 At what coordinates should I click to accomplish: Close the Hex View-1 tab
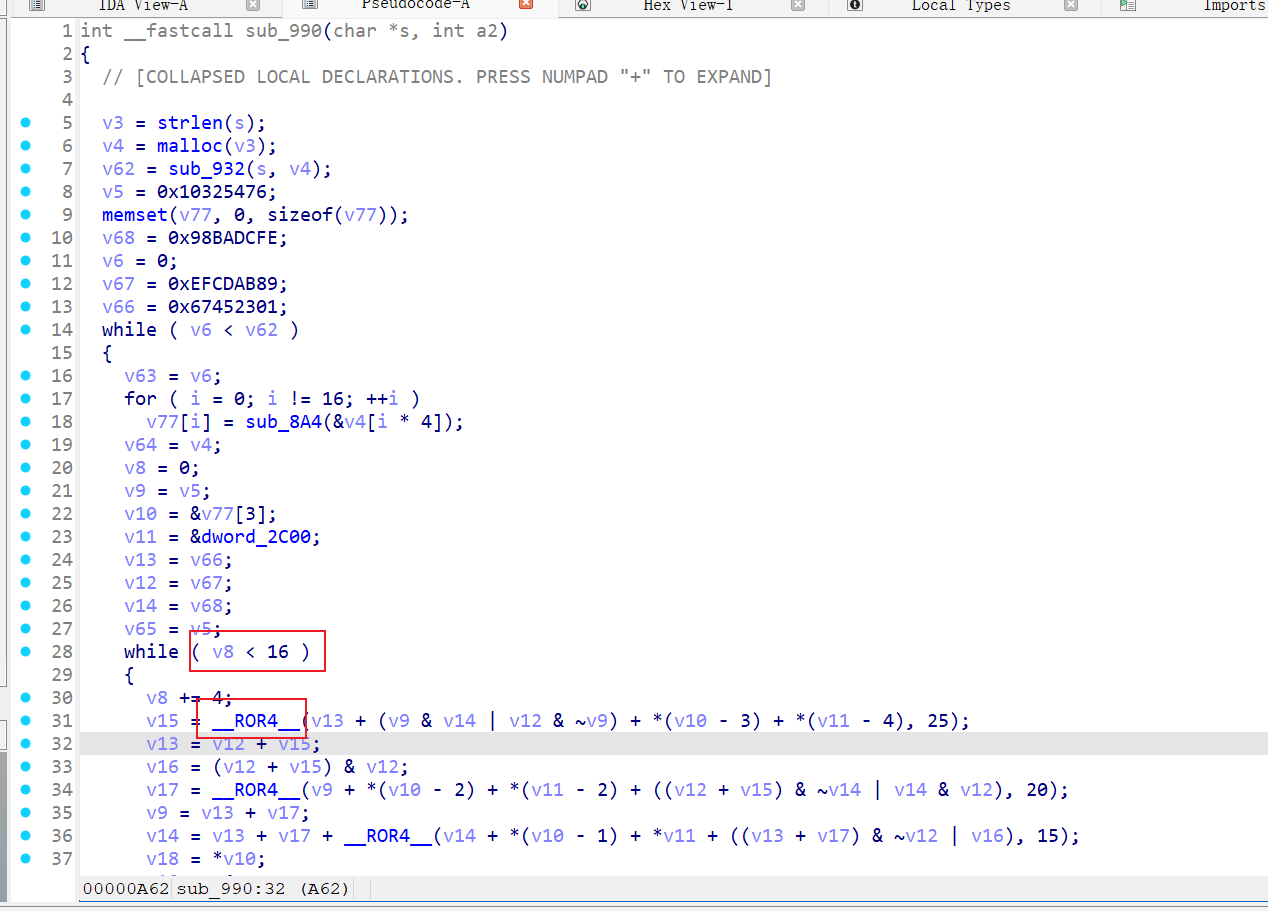pyautogui.click(x=797, y=7)
